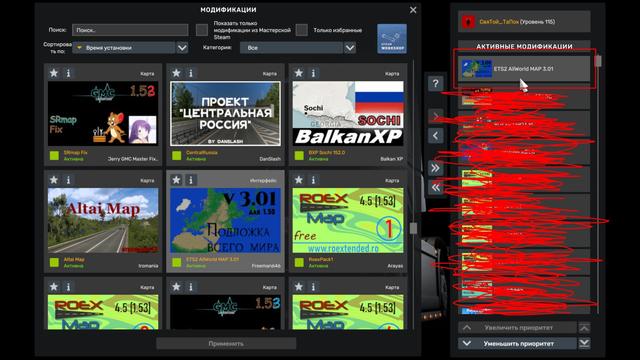The height and width of the screenshot is (360, 640).
Task: Enable favorites only checkbox
Action: [302, 30]
